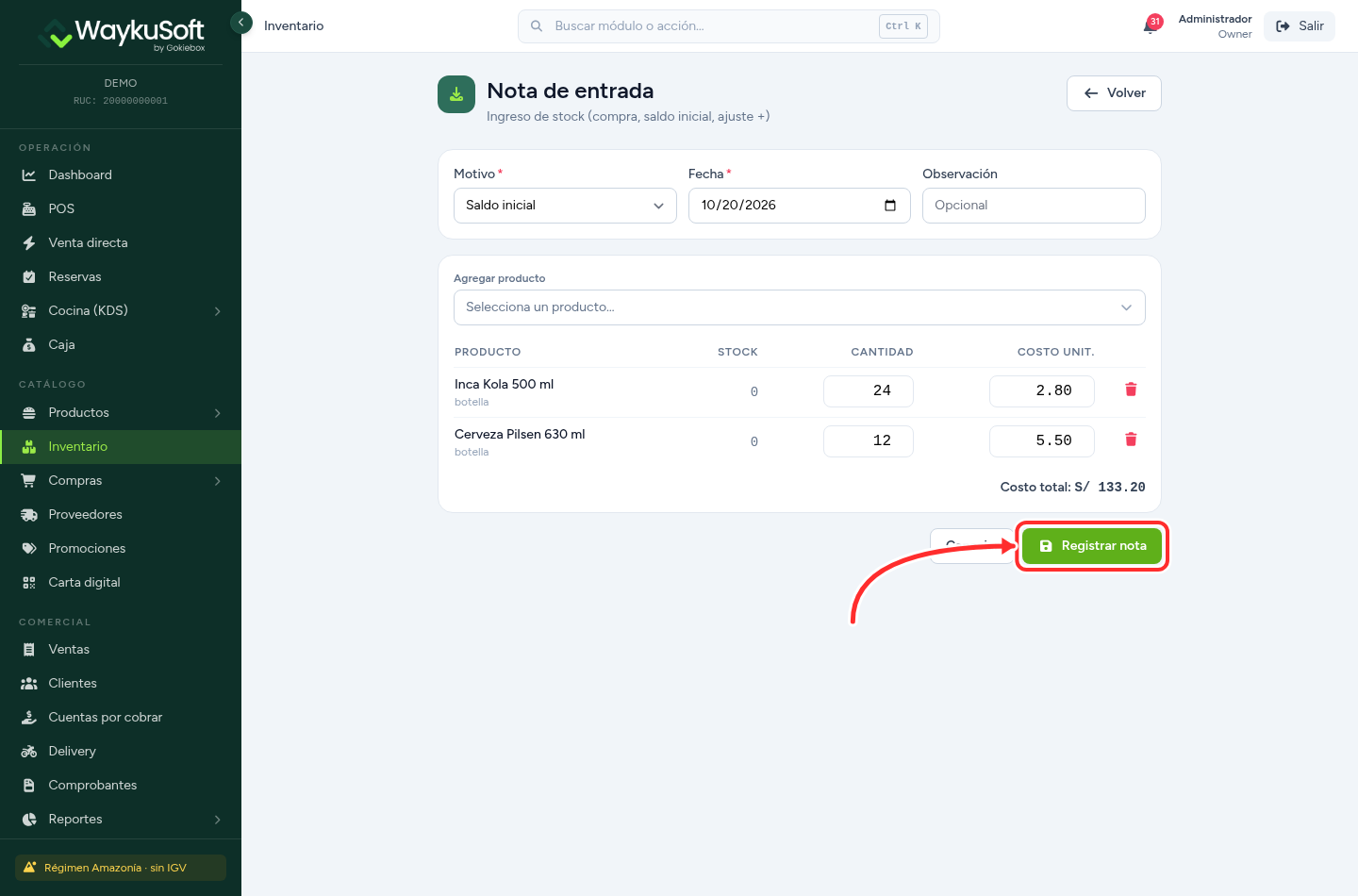Expand the Compras submenu

pyautogui.click(x=121, y=480)
